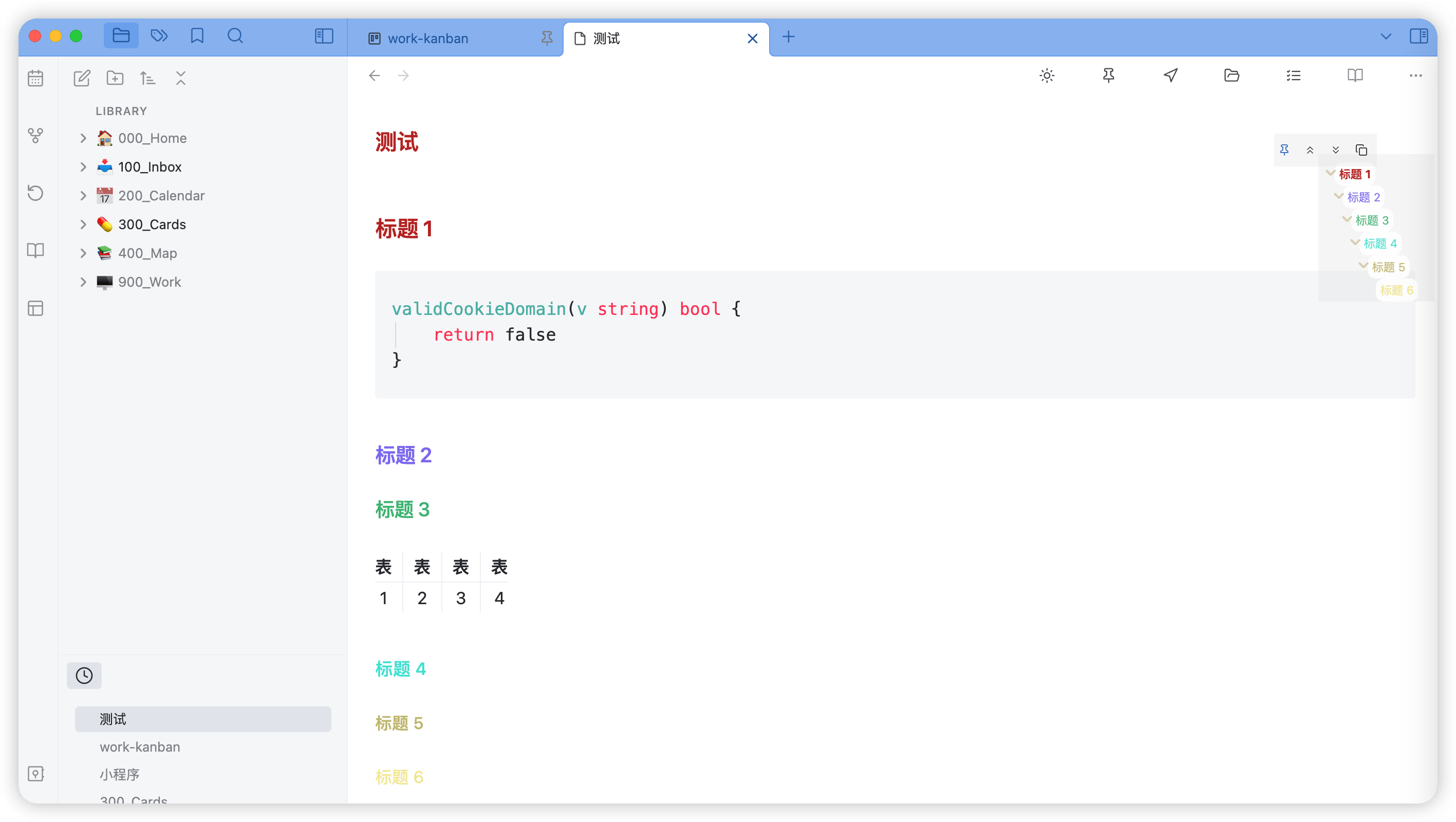The width and height of the screenshot is (1456, 822).
Task: Click the 标题 2 heading in note
Action: tap(404, 455)
